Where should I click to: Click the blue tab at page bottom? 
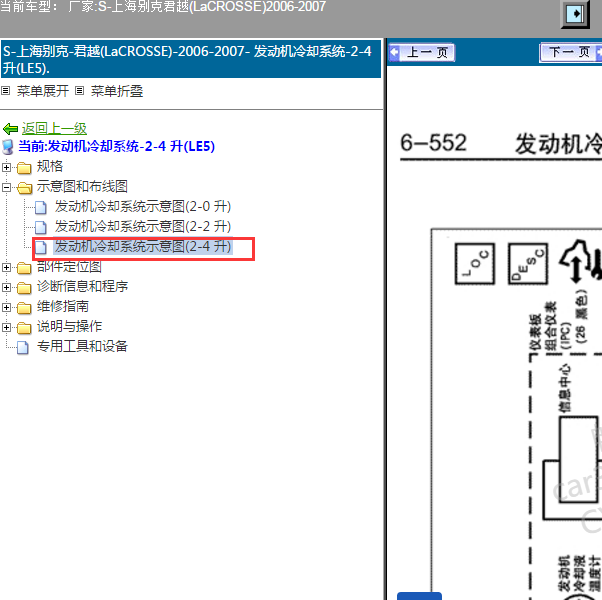tap(419, 596)
